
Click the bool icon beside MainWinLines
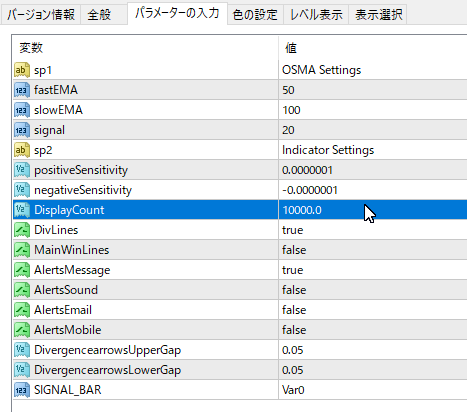(22, 250)
